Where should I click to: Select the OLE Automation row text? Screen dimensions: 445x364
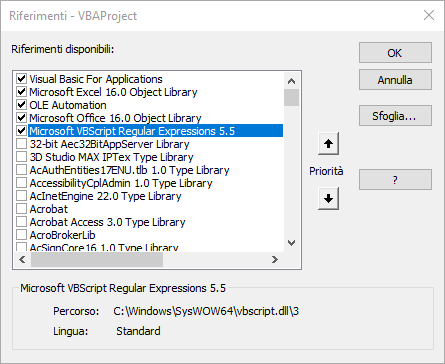click(x=68, y=105)
